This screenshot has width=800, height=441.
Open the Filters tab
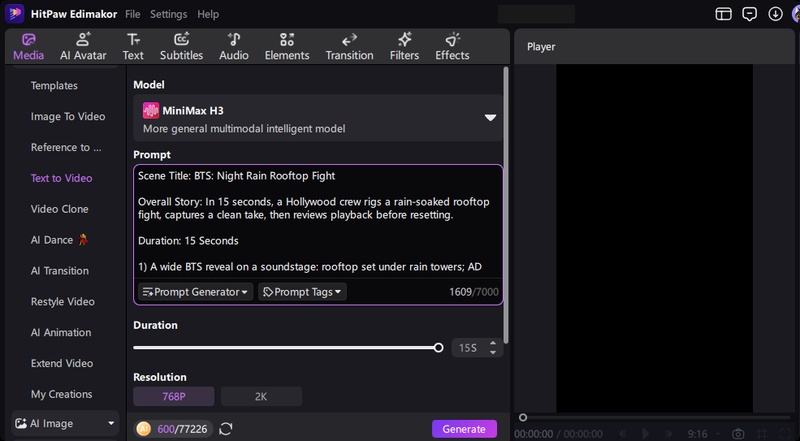click(404, 47)
